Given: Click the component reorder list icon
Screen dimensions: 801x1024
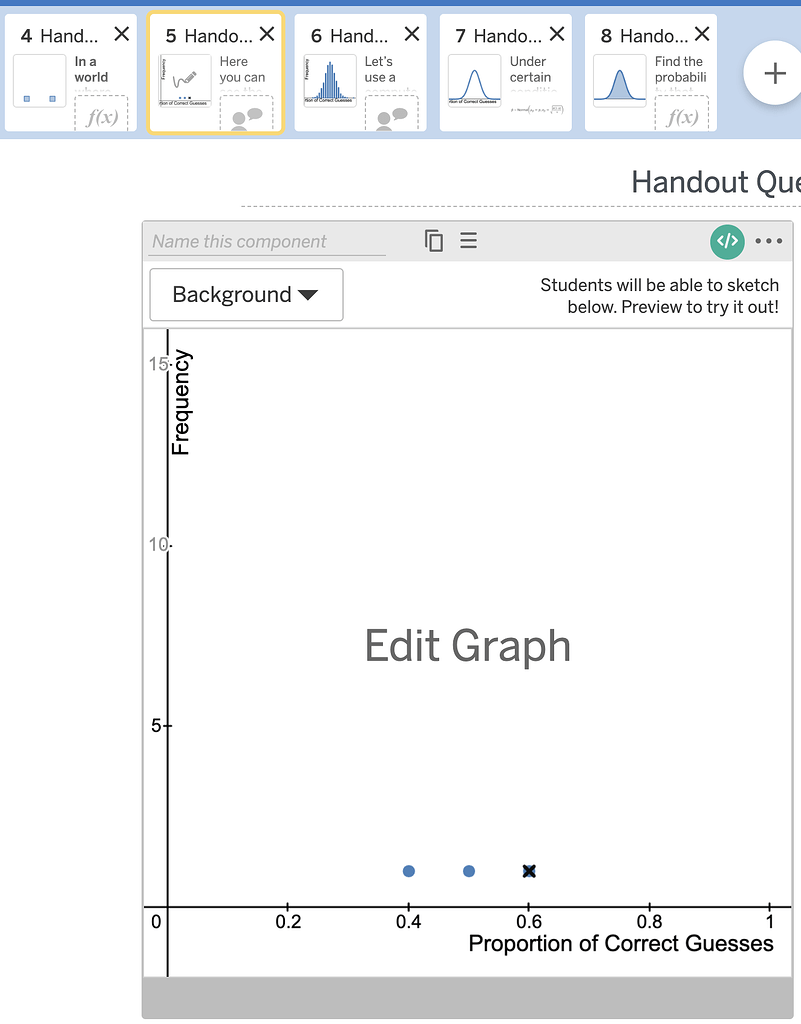Looking at the screenshot, I should pyautogui.click(x=469, y=241).
